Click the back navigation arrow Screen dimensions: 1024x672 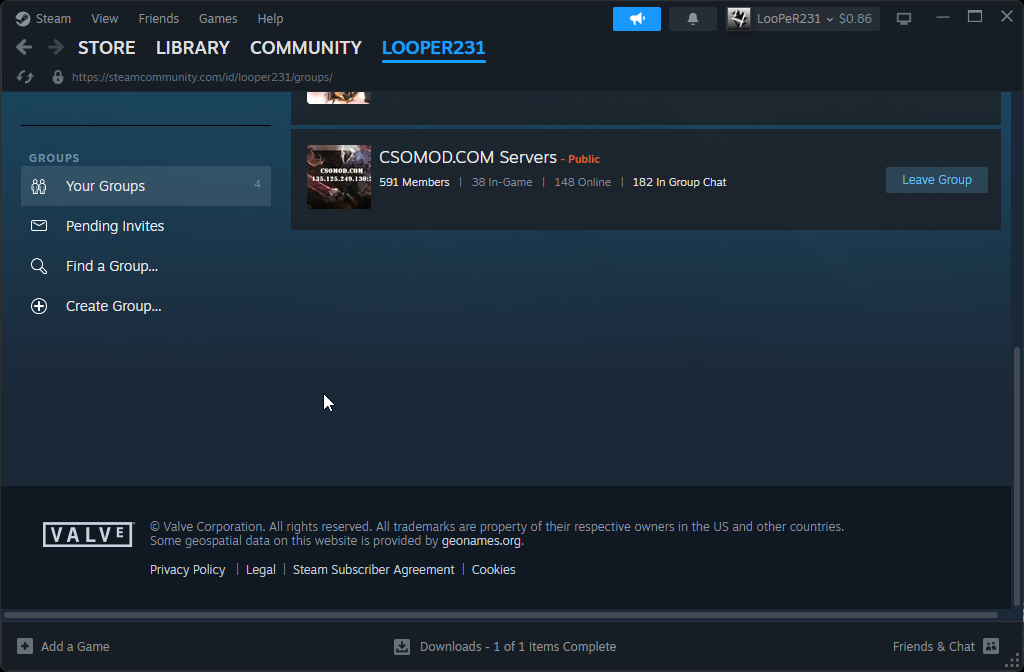(24, 48)
